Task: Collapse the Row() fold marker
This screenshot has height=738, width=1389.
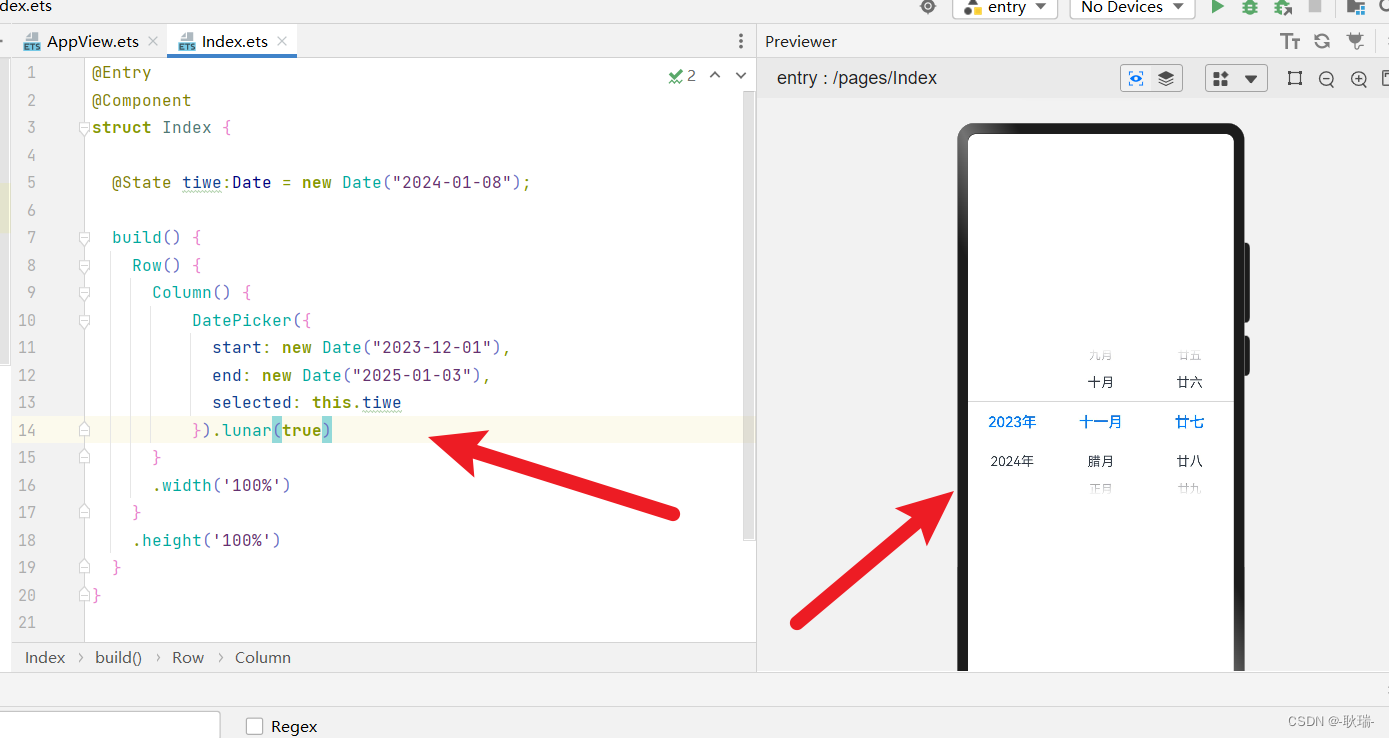Action: 84,265
